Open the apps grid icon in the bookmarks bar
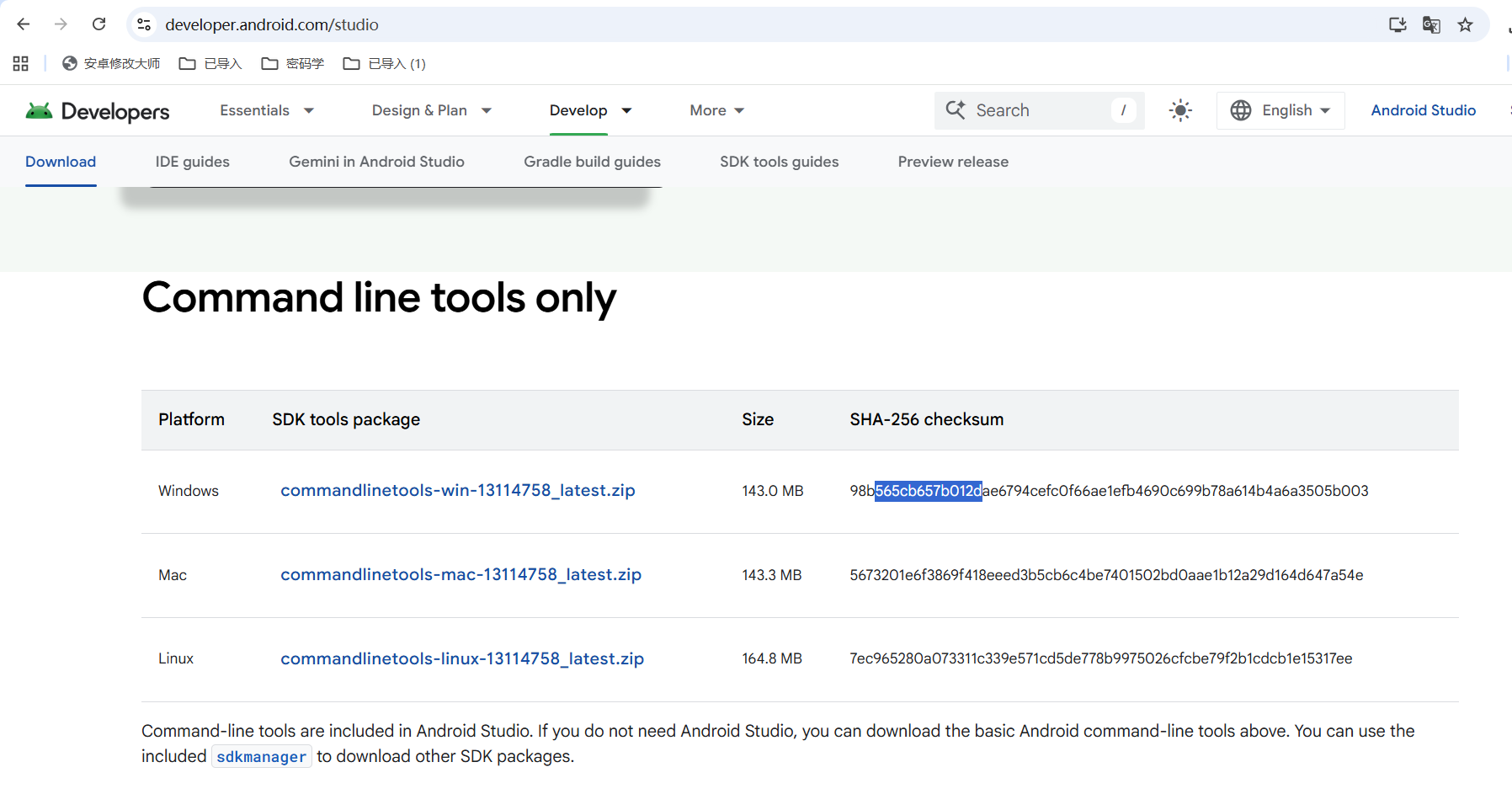Viewport: 1512px width, 794px height. (x=21, y=63)
